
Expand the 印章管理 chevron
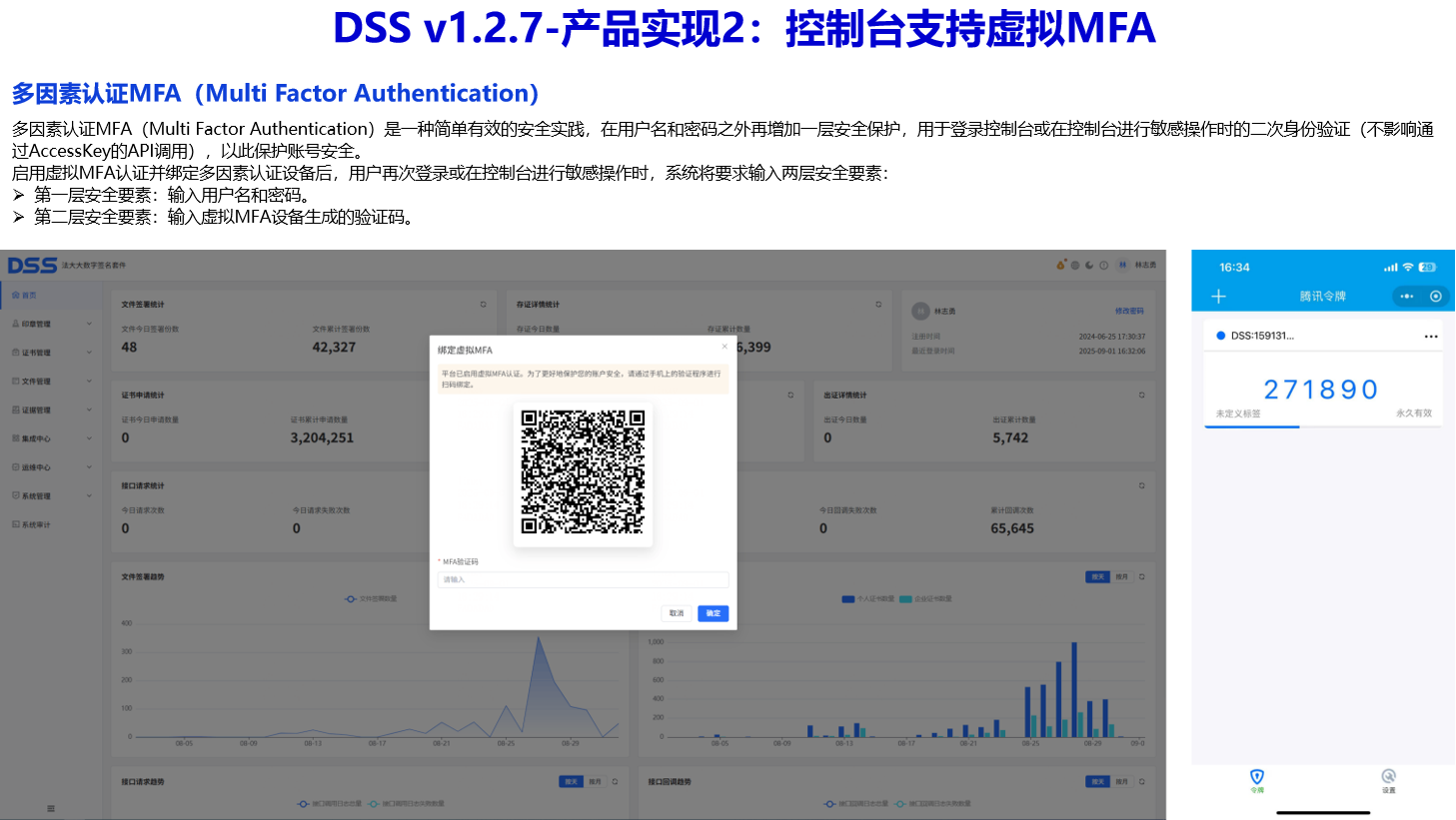pyautogui.click(x=89, y=324)
